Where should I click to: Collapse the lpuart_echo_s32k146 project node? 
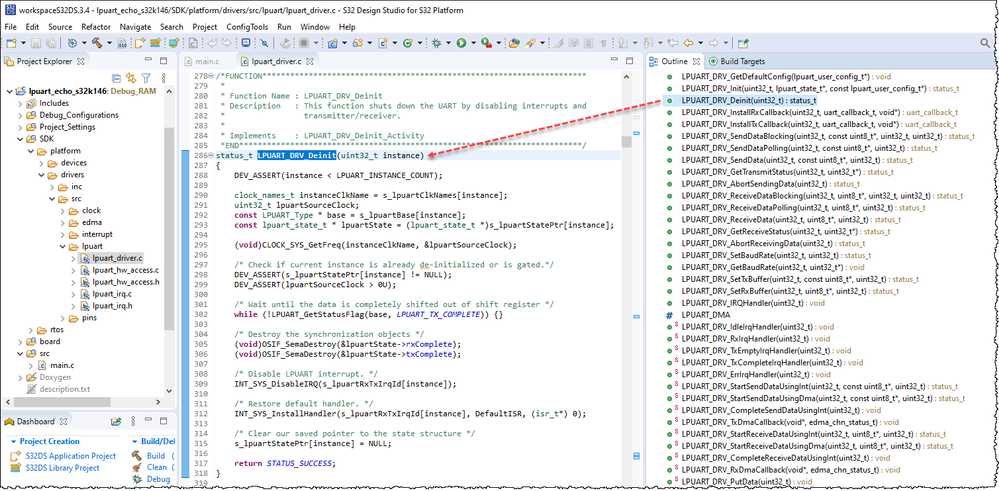tap(9, 91)
